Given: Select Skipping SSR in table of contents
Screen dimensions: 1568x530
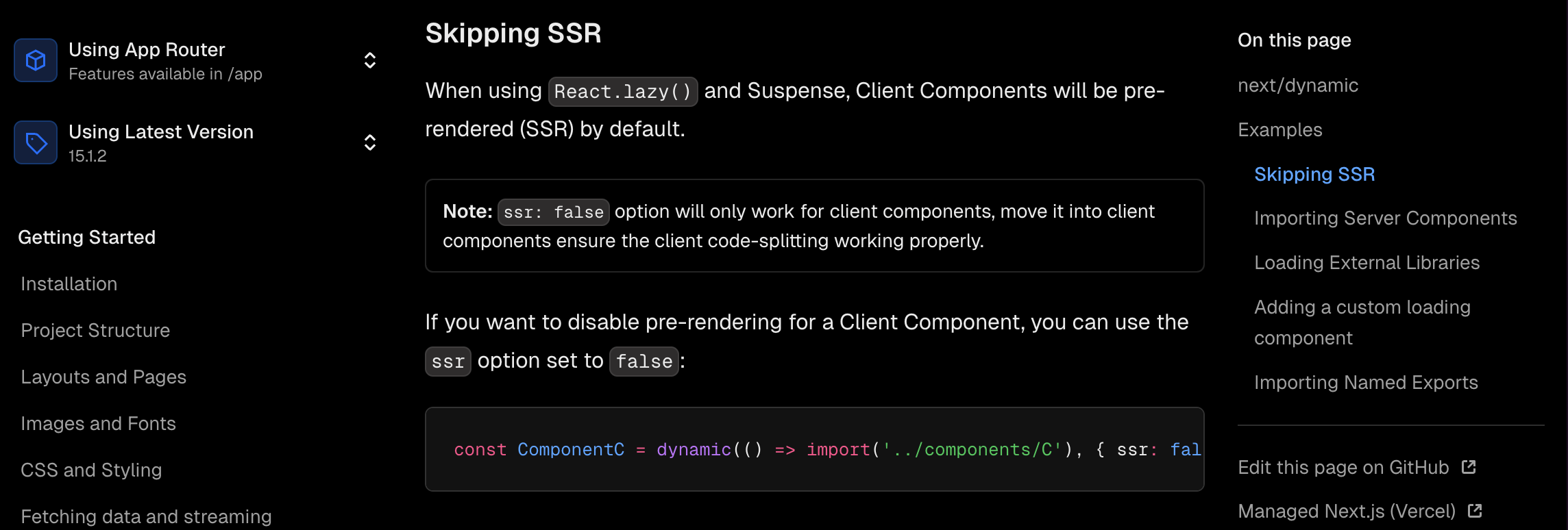Looking at the screenshot, I should (1314, 175).
